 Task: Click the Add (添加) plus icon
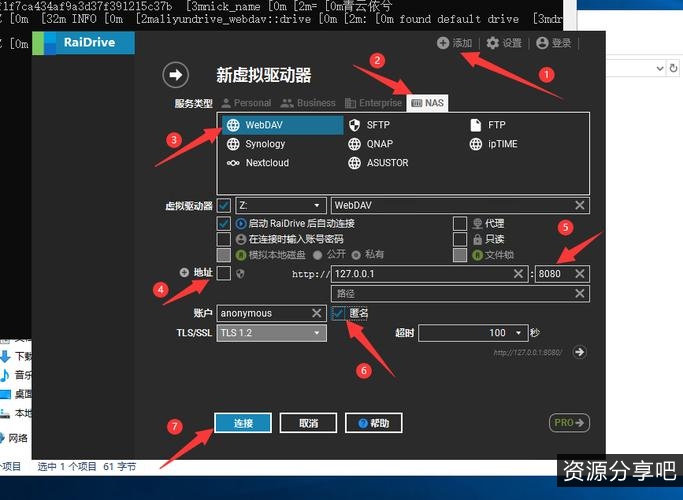click(x=443, y=43)
